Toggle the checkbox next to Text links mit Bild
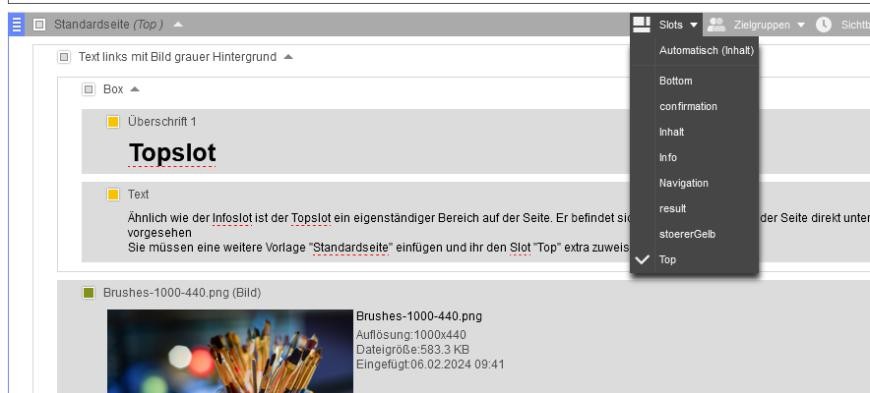 64,57
